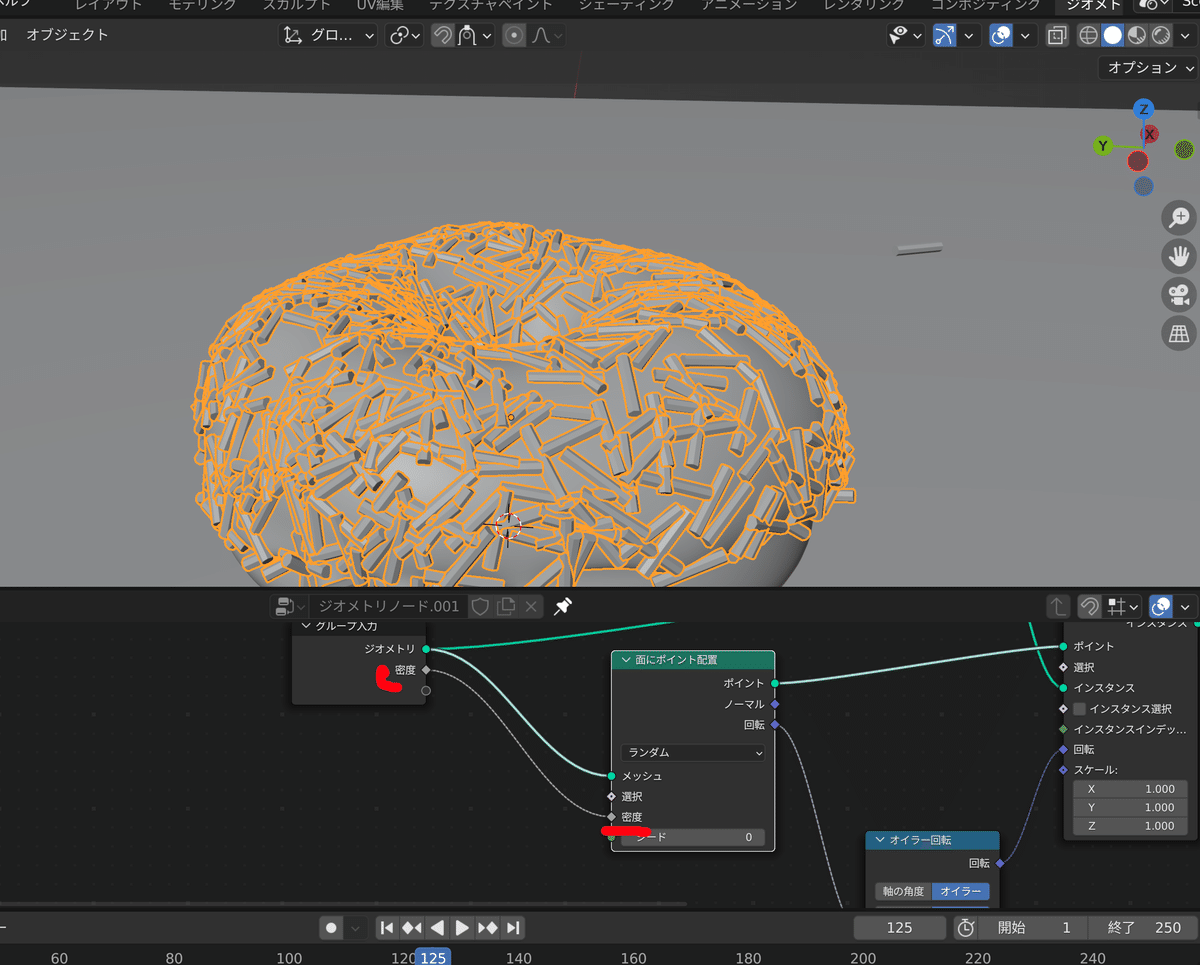Toggle proportional editing
This screenshot has width=1200, height=965.
[514, 35]
